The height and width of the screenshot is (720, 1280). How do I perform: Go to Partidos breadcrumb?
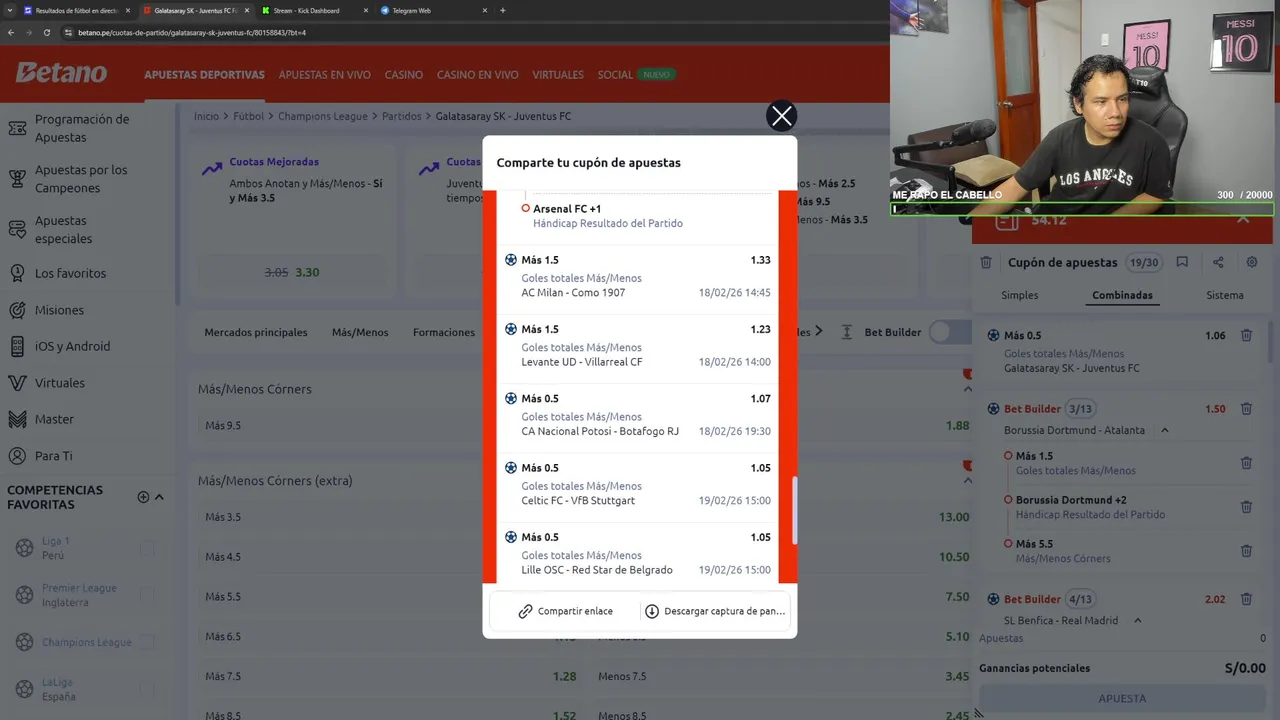tap(401, 116)
